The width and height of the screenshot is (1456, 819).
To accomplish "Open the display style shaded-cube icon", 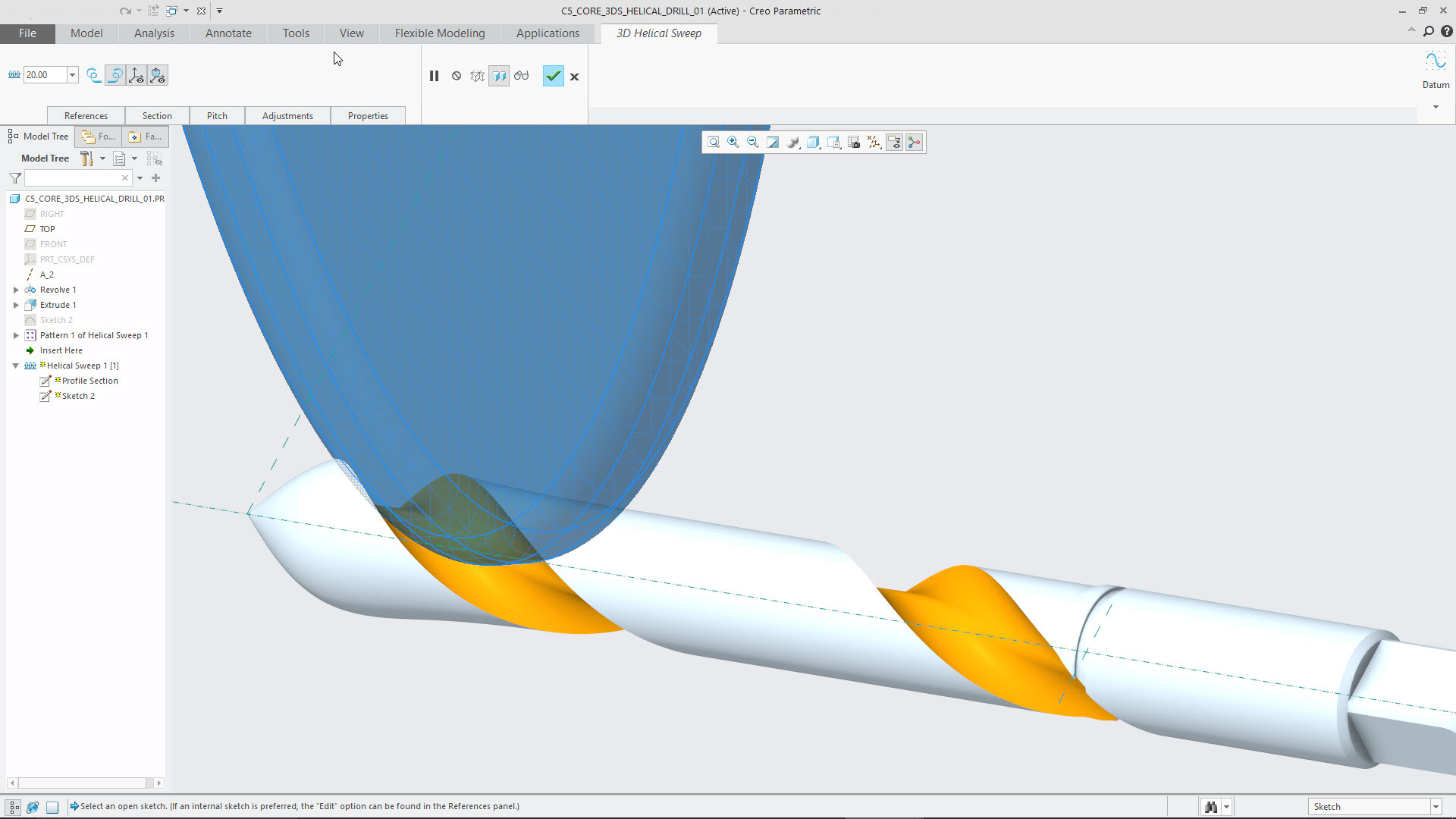I will point(813,142).
